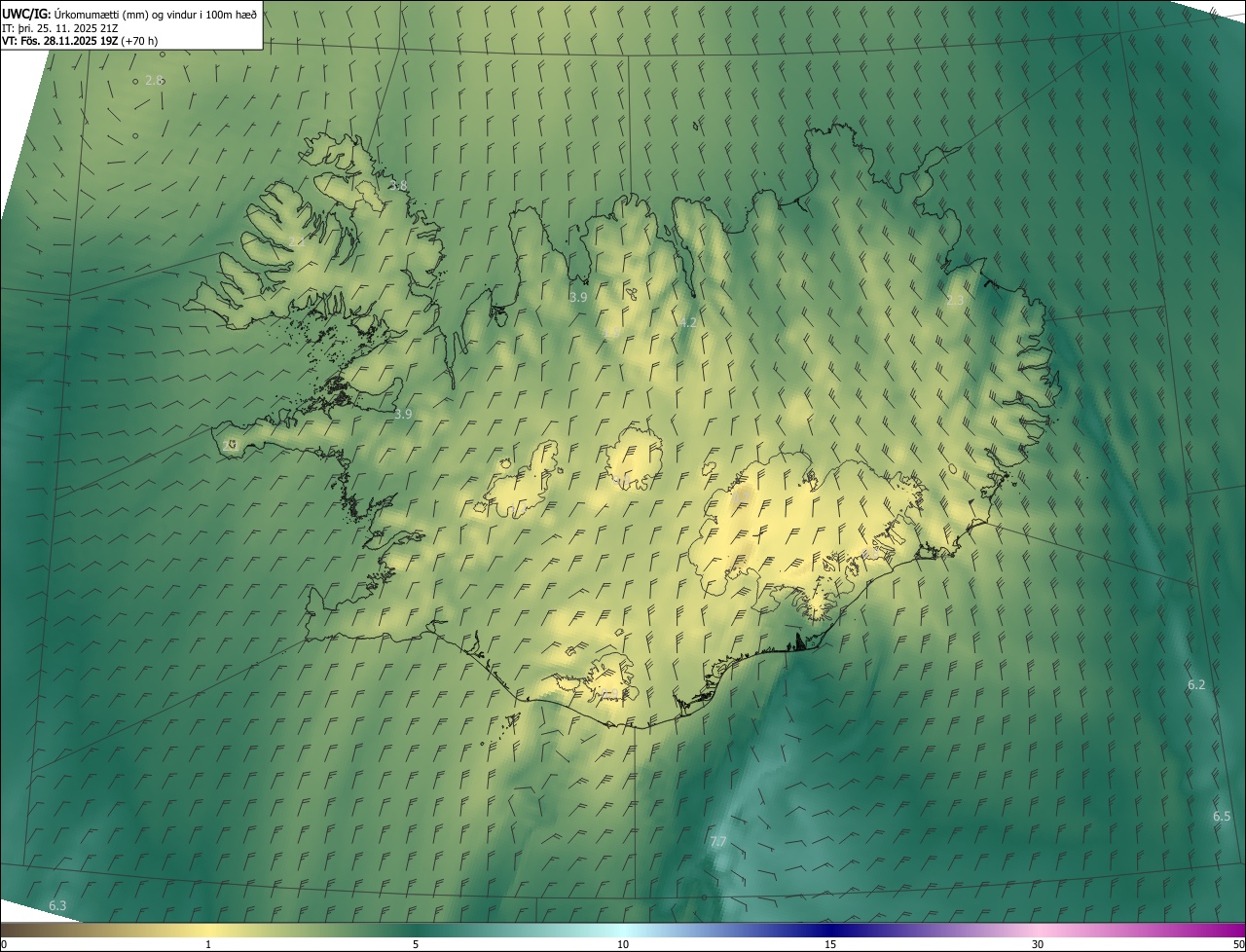This screenshot has width=1246, height=952.
Task: Click the 4.2 value label in north Iceland
Action: tap(688, 322)
